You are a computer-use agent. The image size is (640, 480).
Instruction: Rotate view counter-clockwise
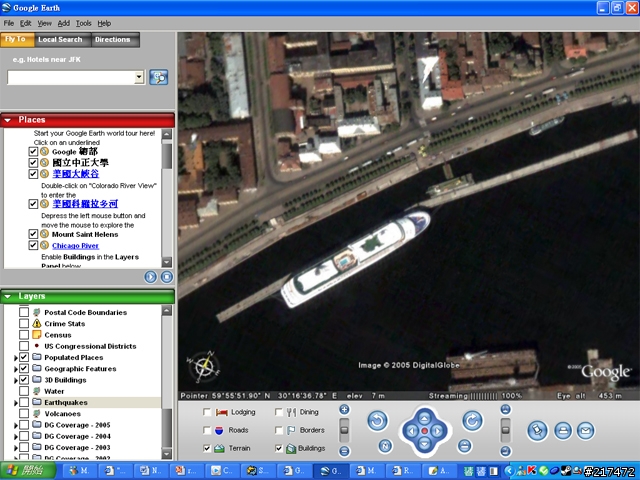click(377, 421)
